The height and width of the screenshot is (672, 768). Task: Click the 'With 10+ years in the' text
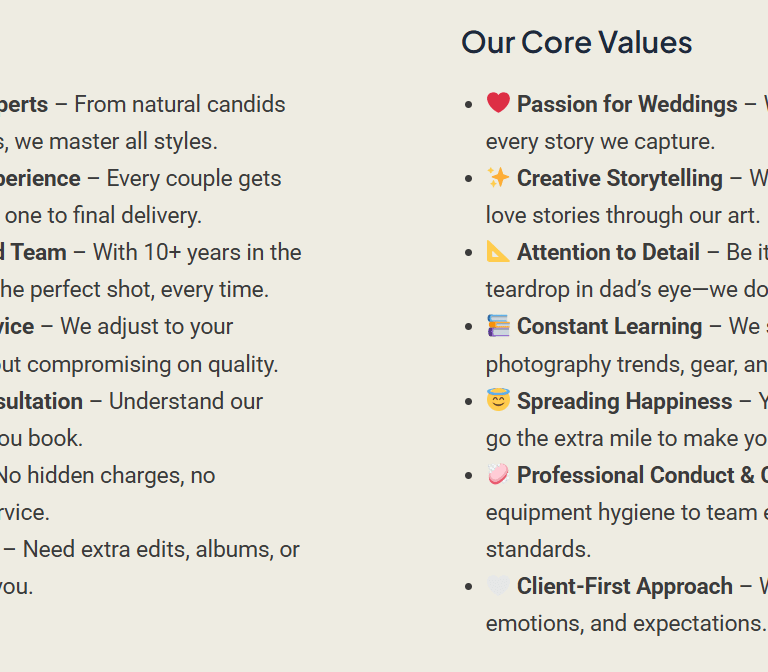[x=197, y=252]
